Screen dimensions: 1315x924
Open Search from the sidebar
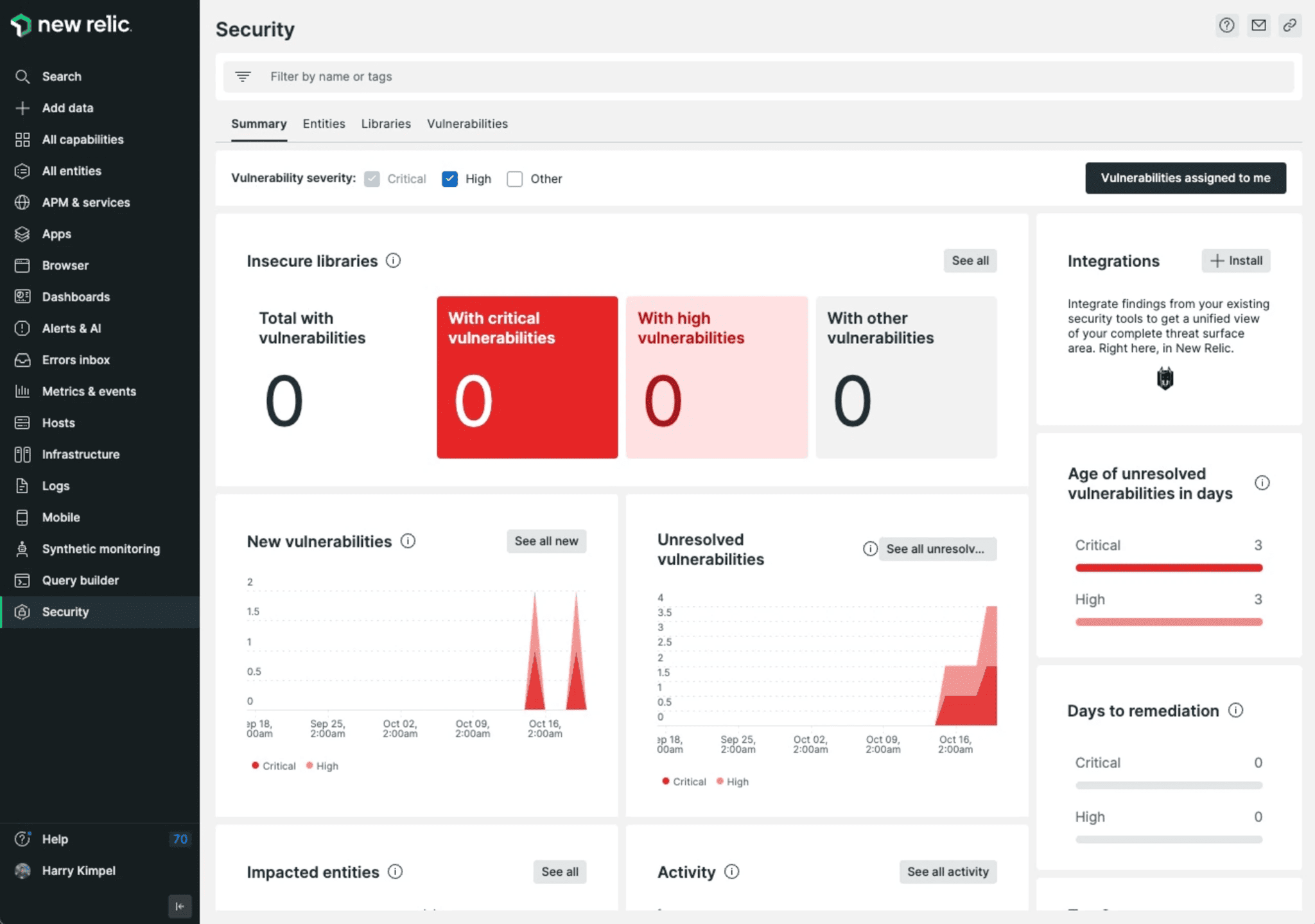(x=62, y=76)
